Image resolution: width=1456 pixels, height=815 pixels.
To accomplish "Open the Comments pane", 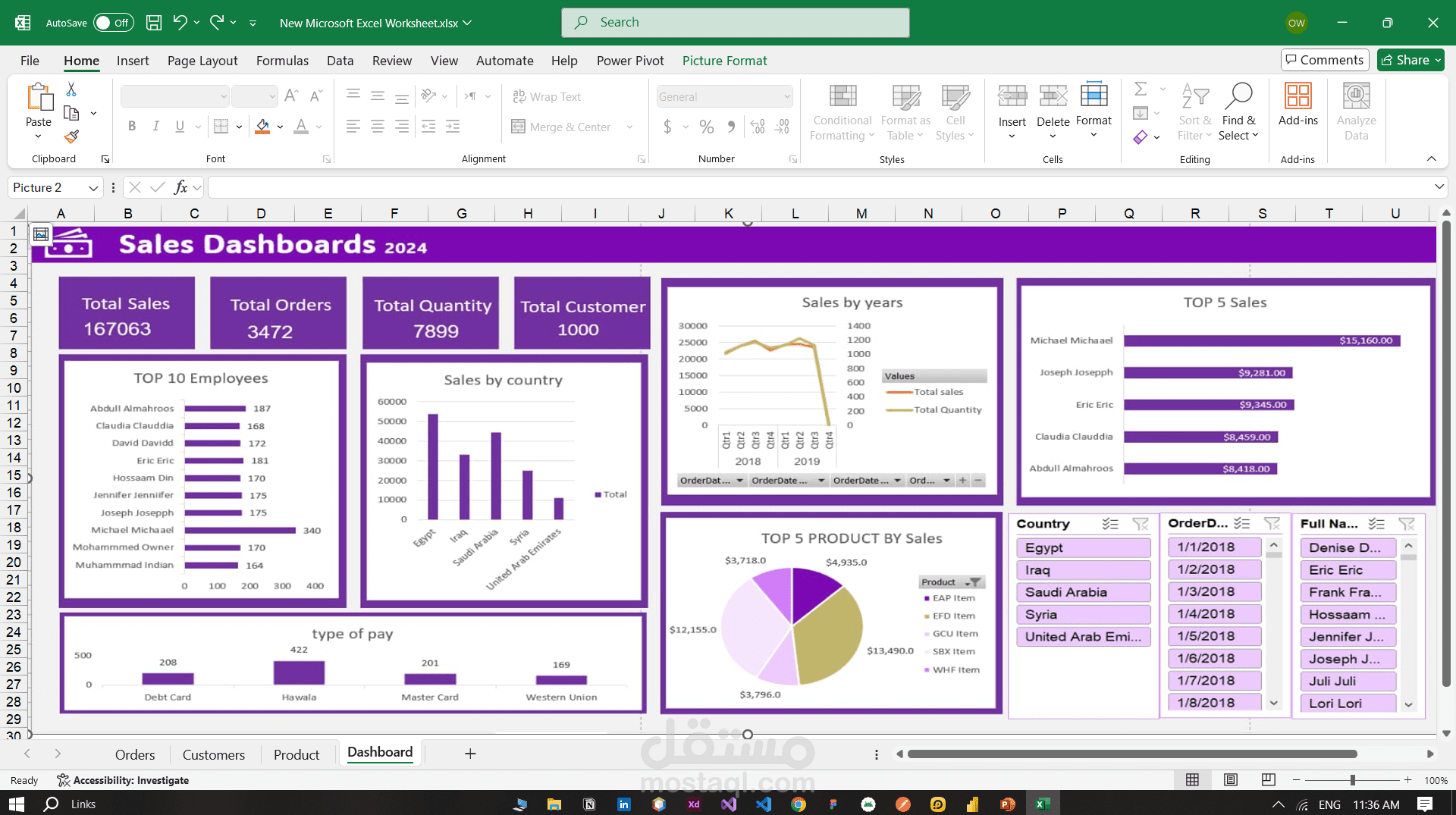I will (x=1324, y=59).
